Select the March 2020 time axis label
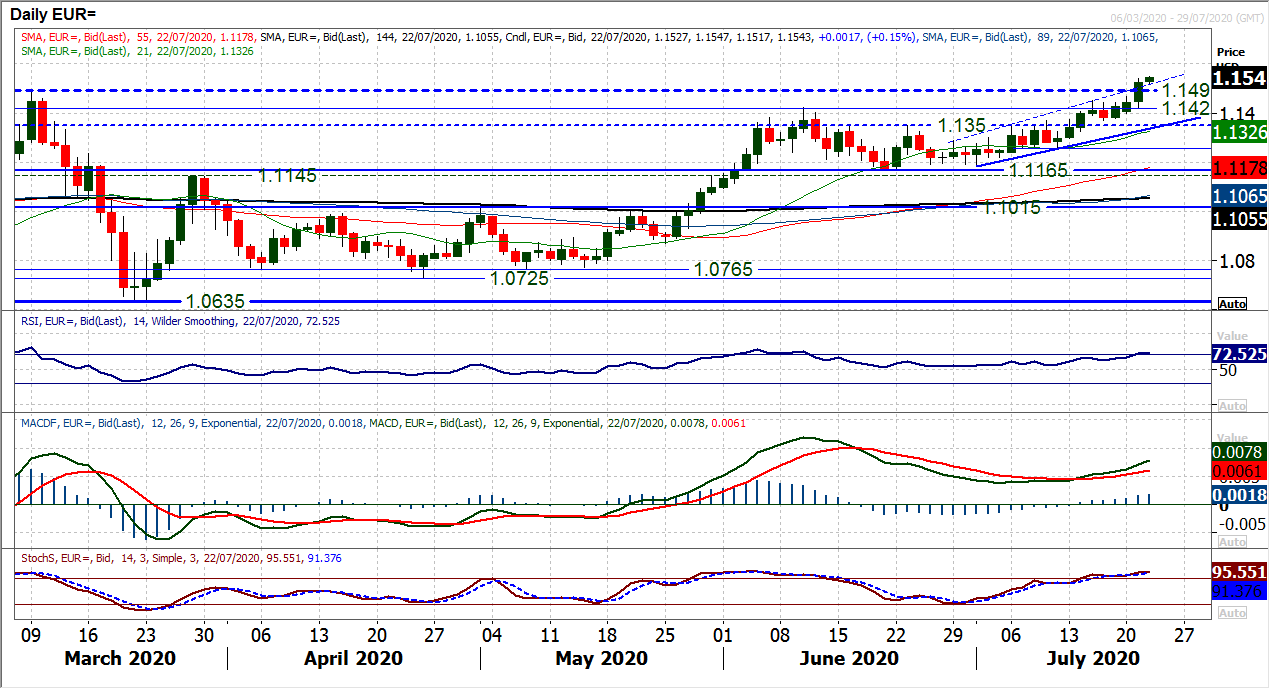Viewport: 1270px width, 689px height. (120, 659)
